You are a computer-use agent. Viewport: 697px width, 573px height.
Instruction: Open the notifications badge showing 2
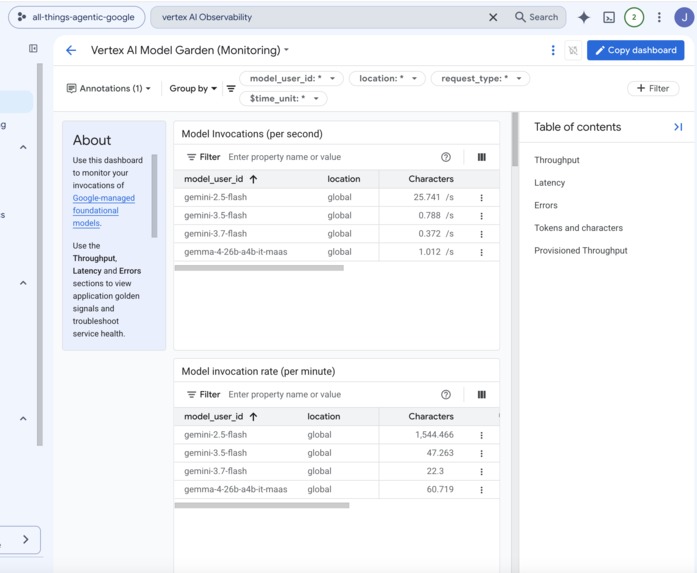pos(634,17)
